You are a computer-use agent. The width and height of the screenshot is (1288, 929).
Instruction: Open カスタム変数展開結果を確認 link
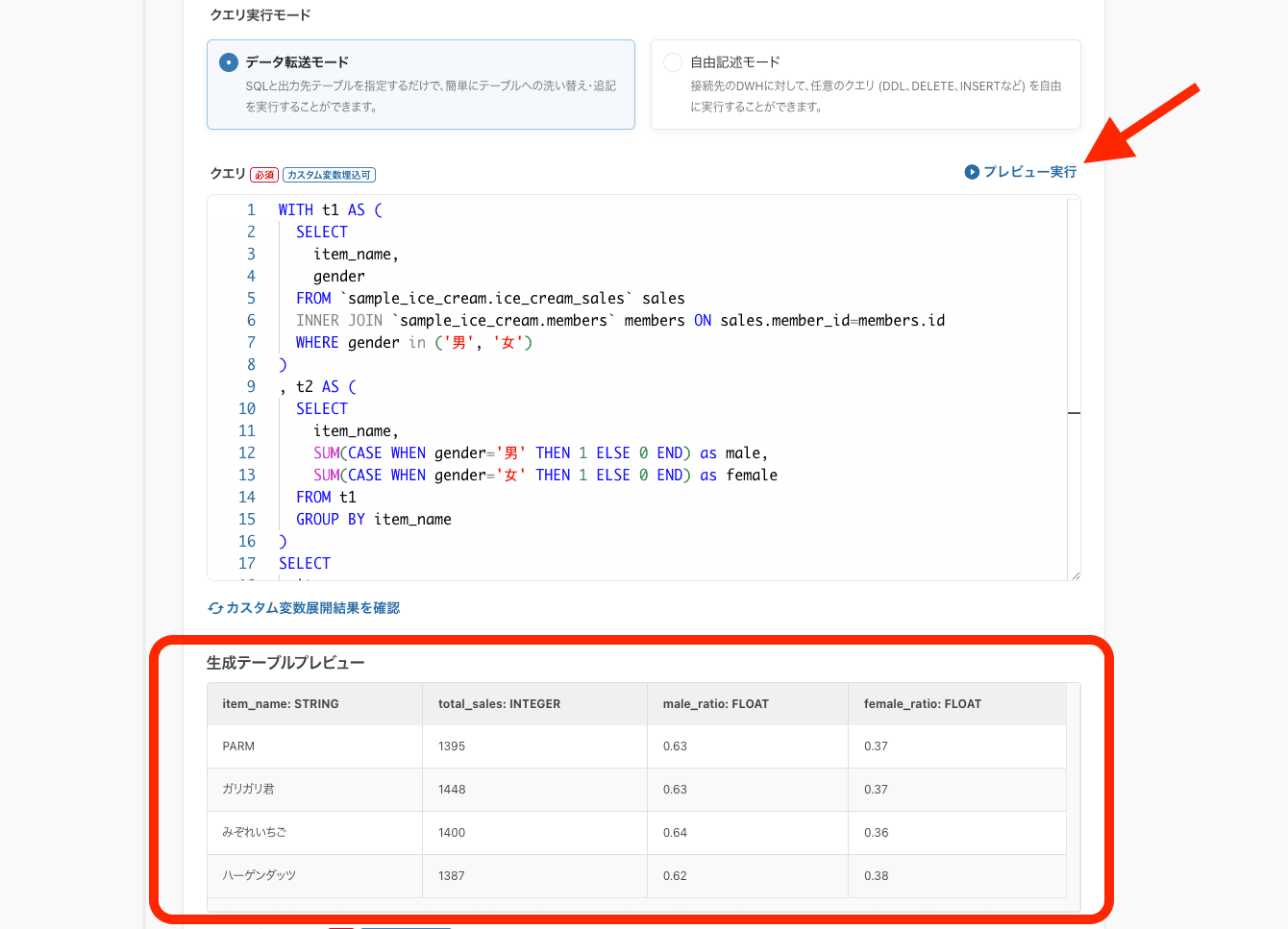pos(312,608)
